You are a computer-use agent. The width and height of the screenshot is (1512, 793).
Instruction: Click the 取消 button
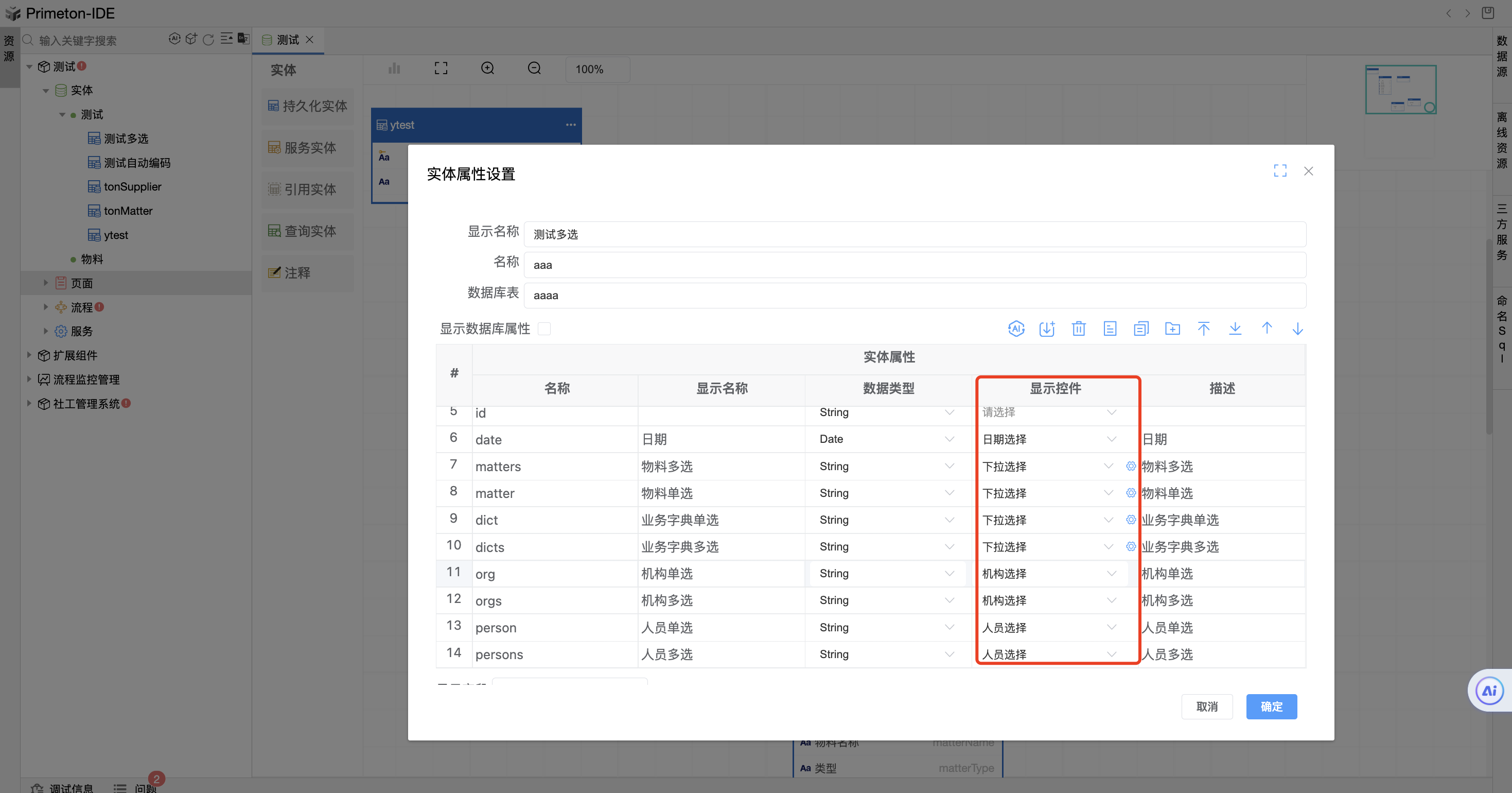(x=1207, y=706)
